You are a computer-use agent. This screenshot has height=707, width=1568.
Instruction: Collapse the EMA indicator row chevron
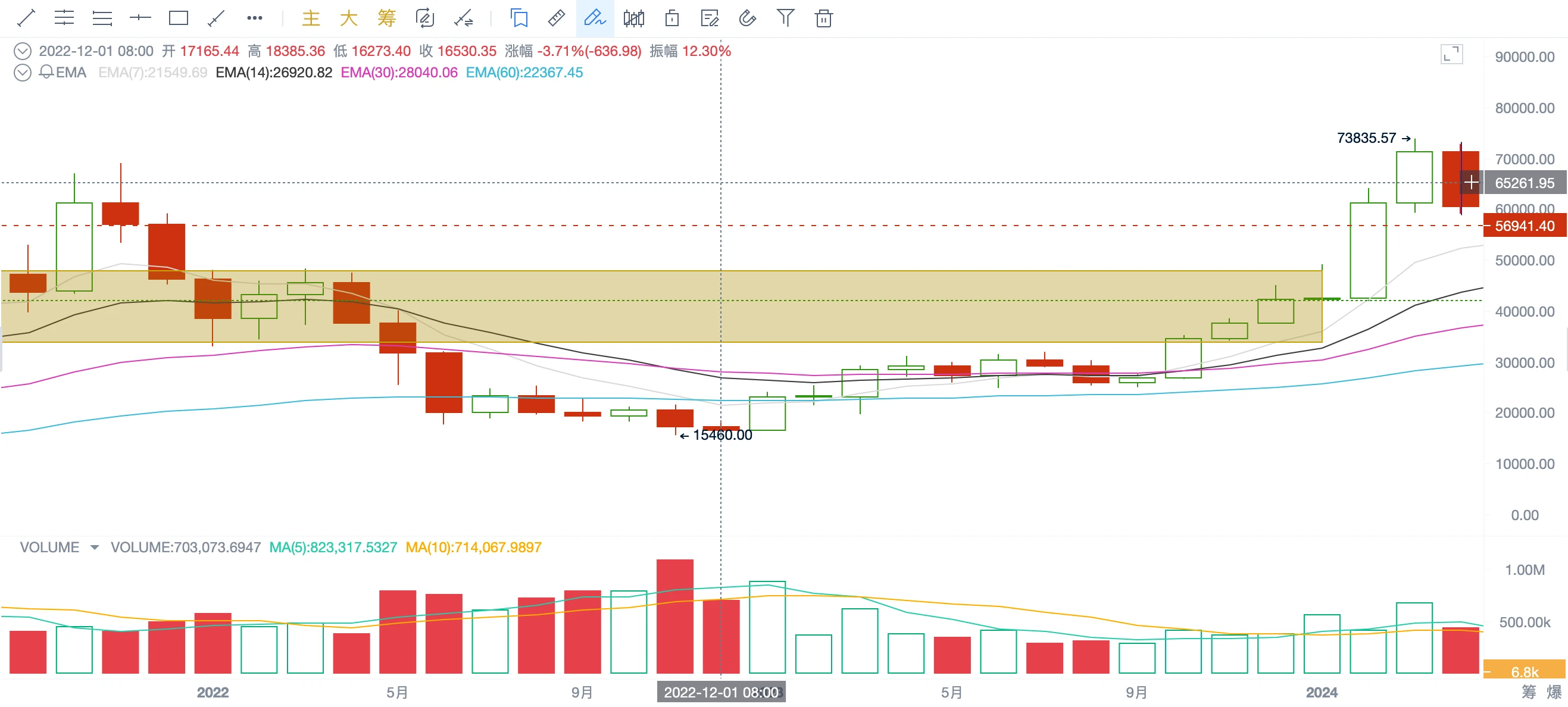tap(23, 73)
